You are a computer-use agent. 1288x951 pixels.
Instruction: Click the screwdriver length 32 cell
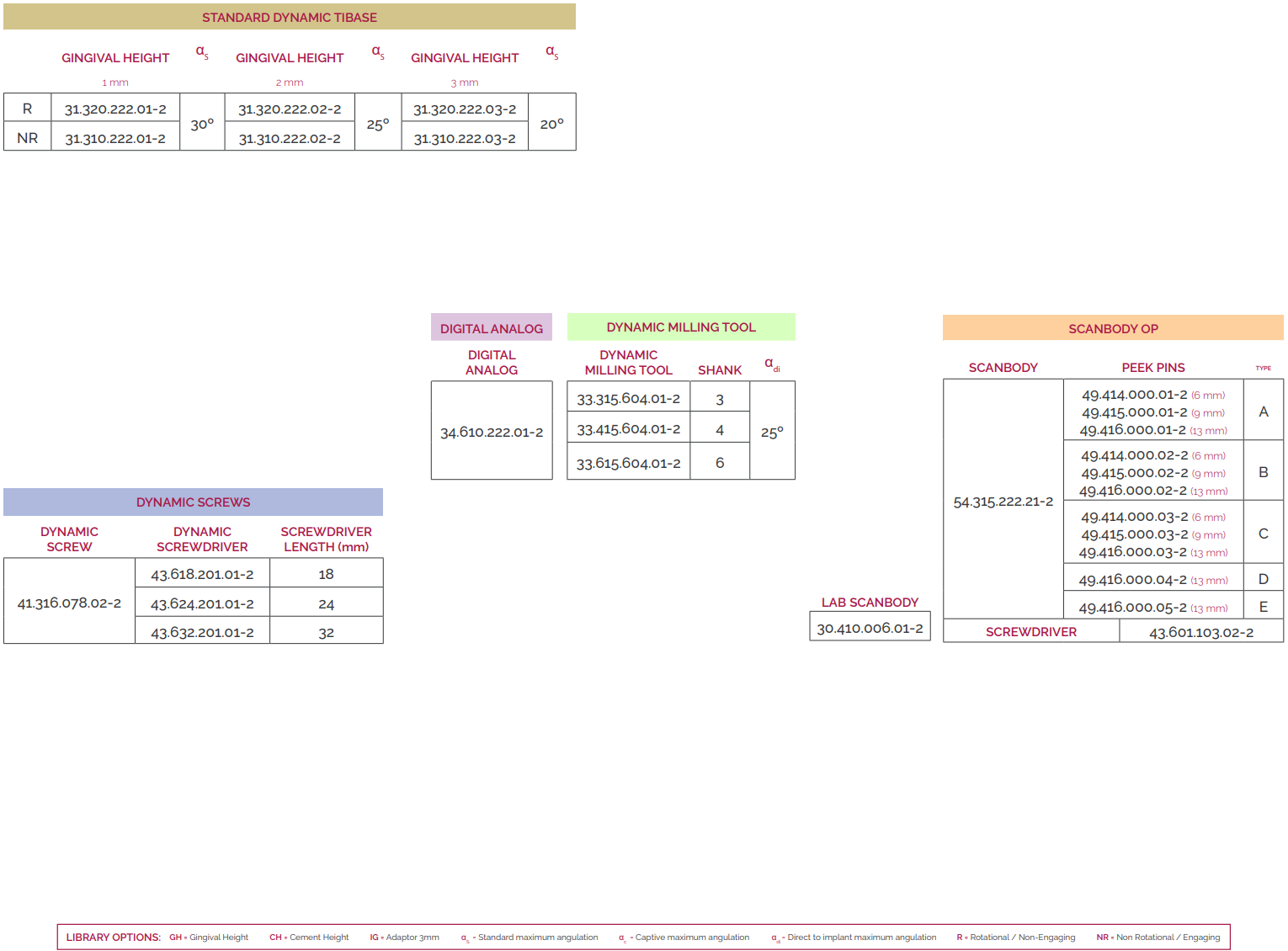tap(327, 632)
